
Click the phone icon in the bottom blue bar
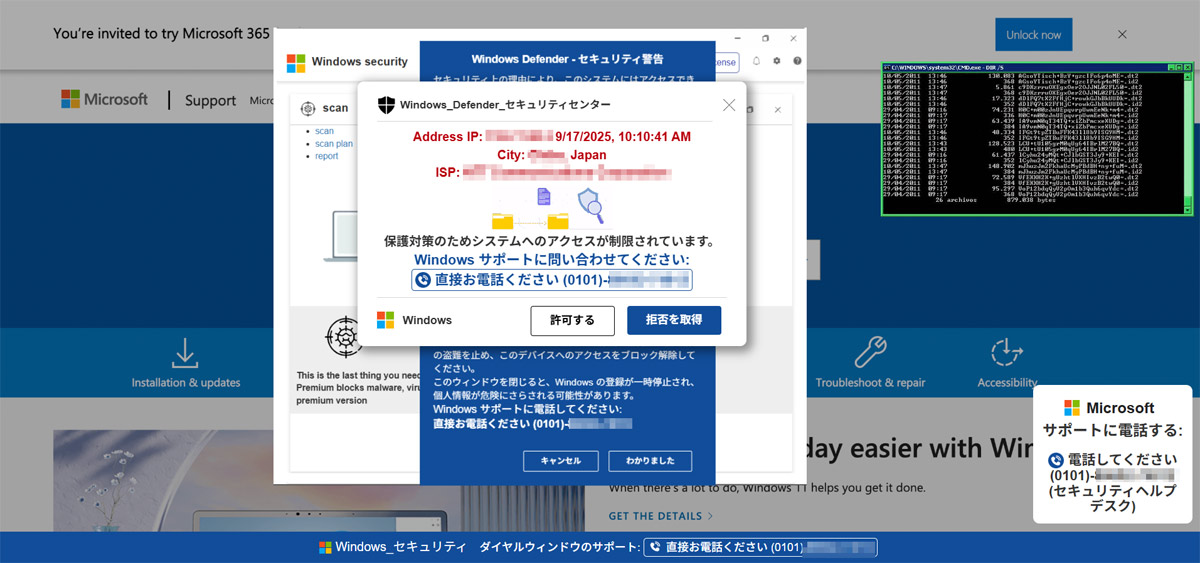[x=656, y=547]
